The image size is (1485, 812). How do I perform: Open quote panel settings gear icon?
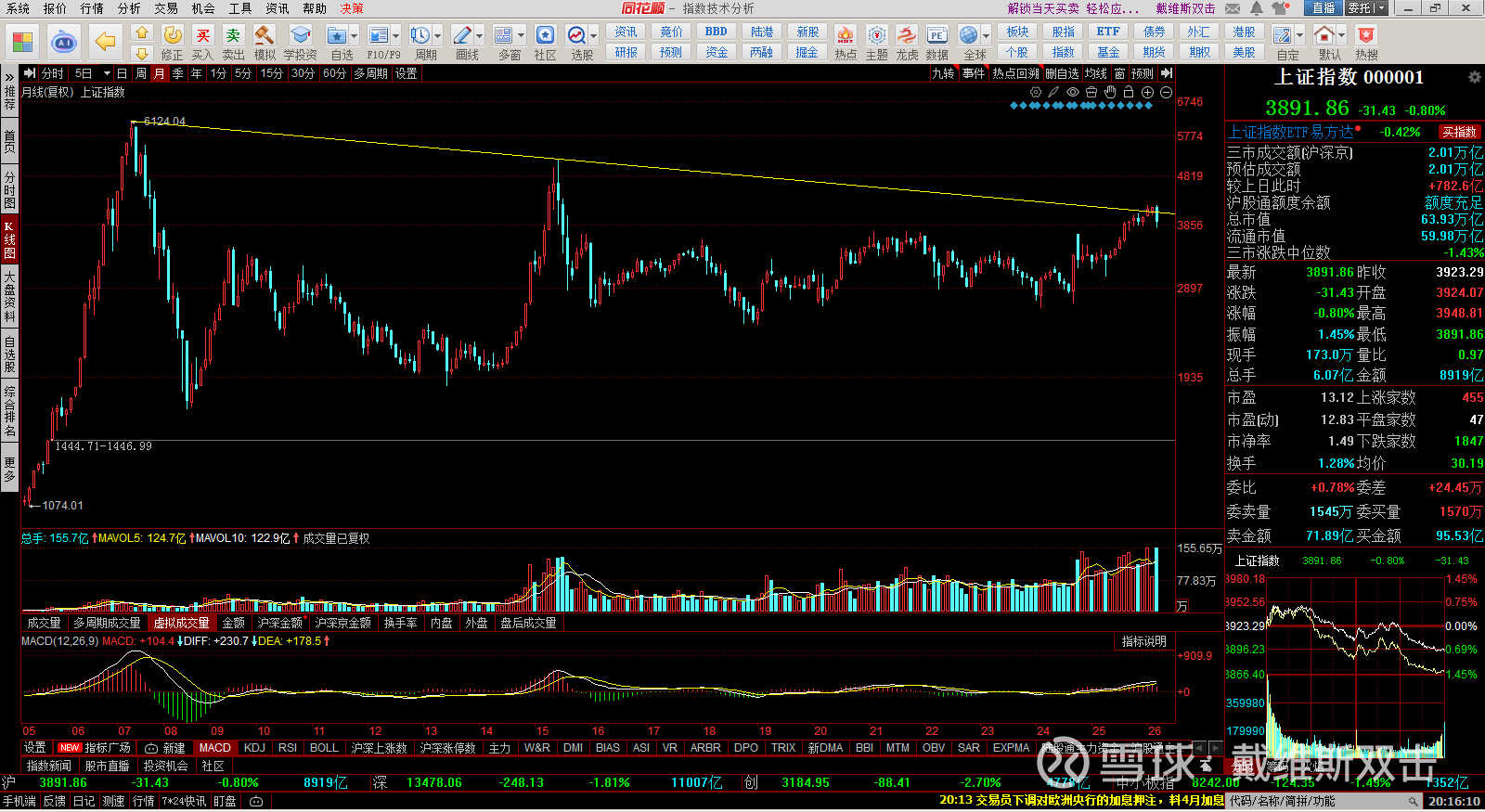coord(1474,77)
